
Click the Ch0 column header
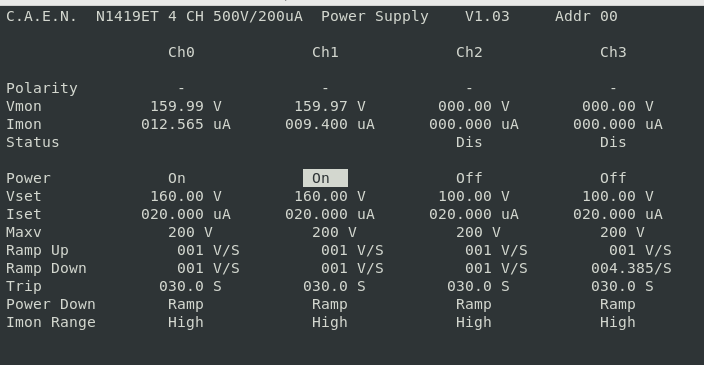click(x=181, y=53)
